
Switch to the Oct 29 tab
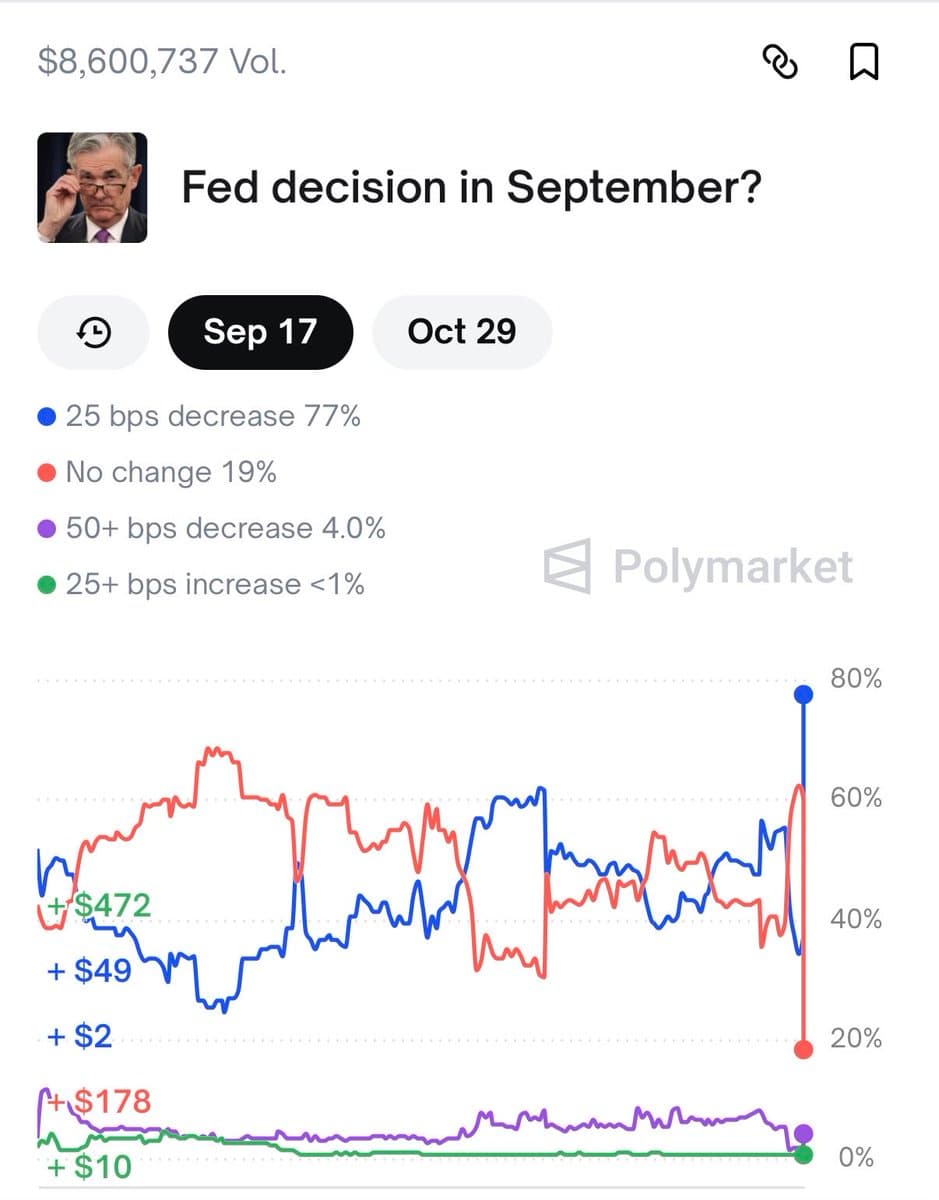click(462, 332)
